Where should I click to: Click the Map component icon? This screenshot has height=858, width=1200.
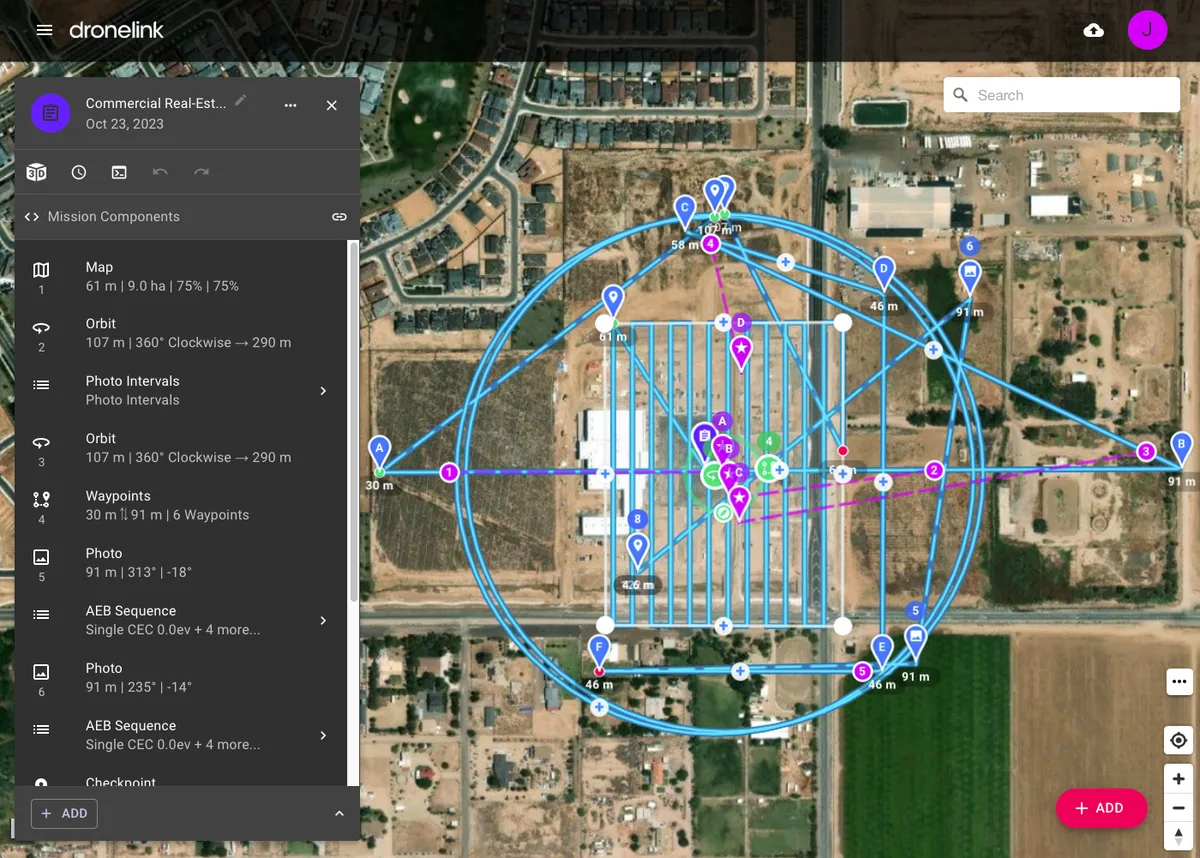click(x=41, y=270)
